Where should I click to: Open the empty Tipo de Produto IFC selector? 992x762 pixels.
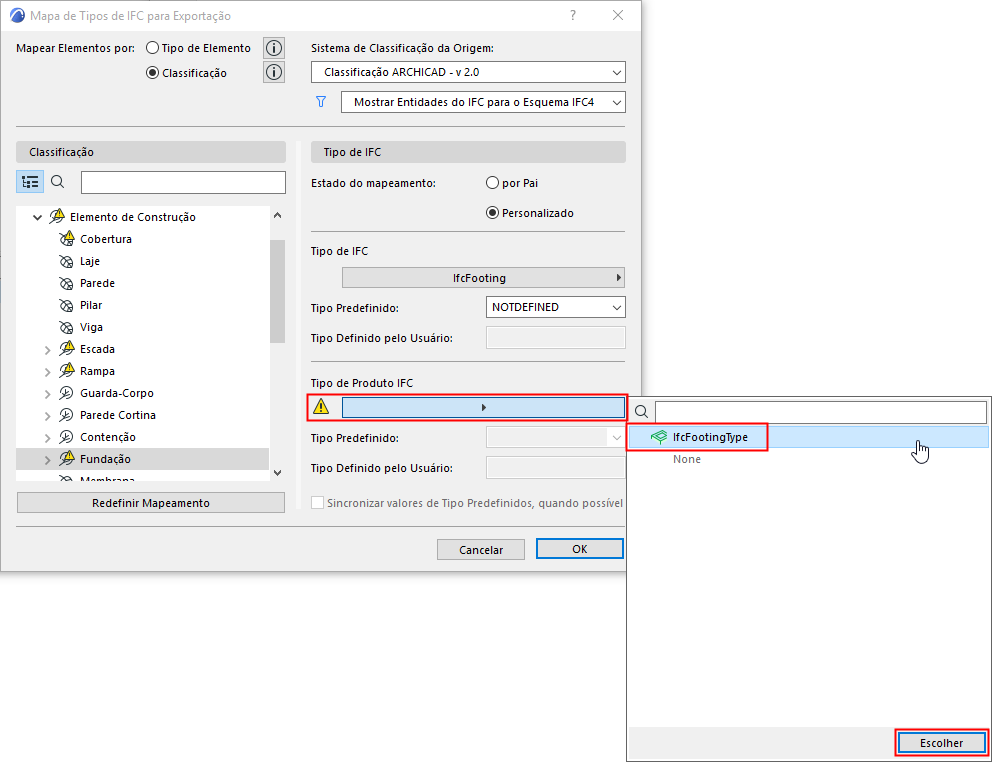(x=483, y=408)
